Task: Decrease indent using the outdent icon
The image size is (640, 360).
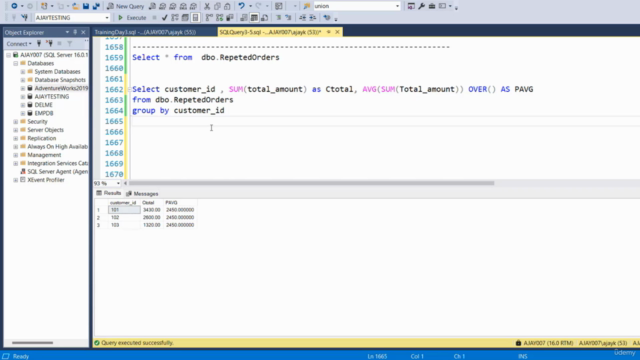Action: (x=302, y=18)
